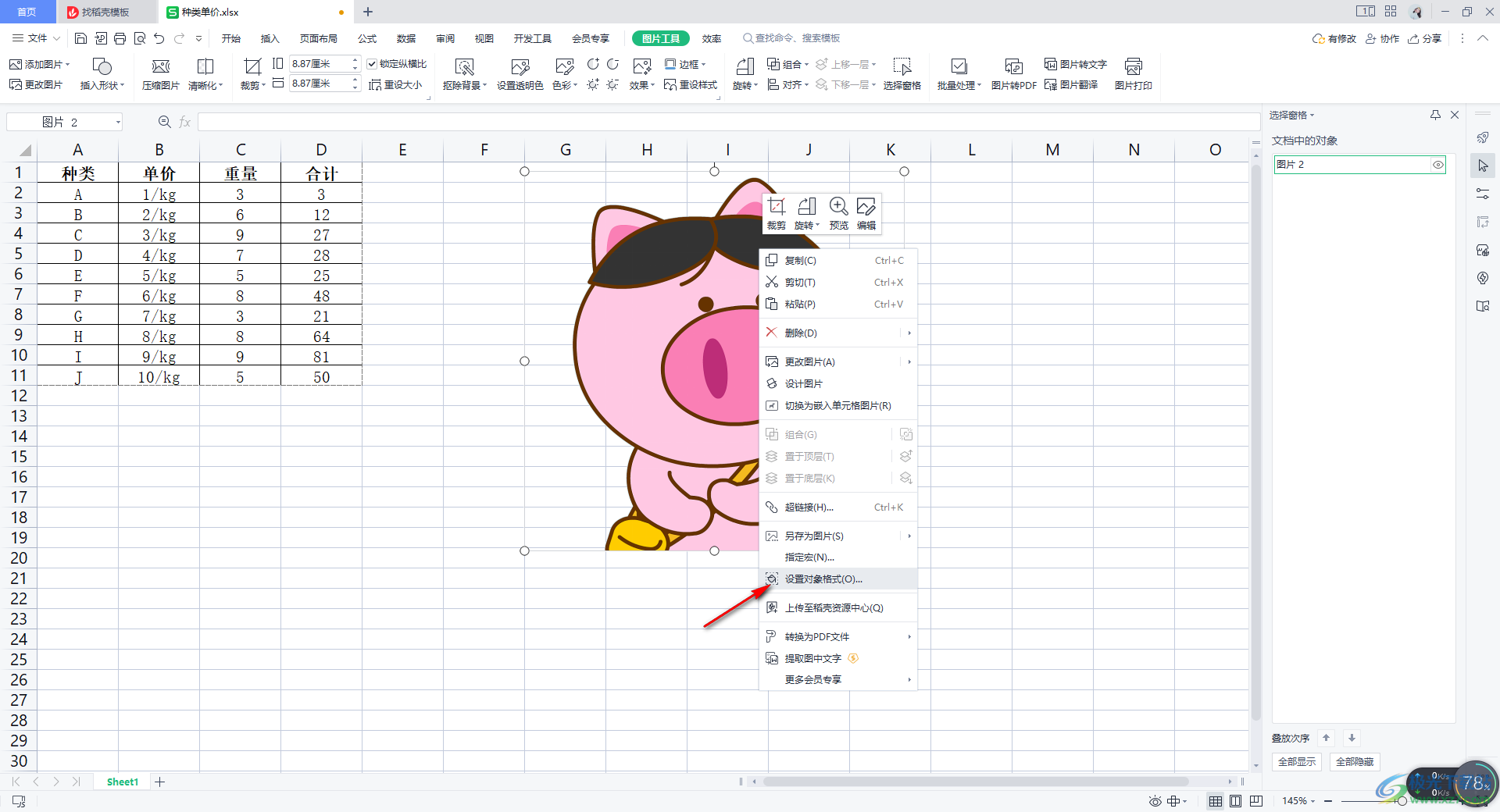This screenshot has width=1500, height=812.
Task: Click the horizontal scrollbar at the bottom
Action: coord(976,782)
